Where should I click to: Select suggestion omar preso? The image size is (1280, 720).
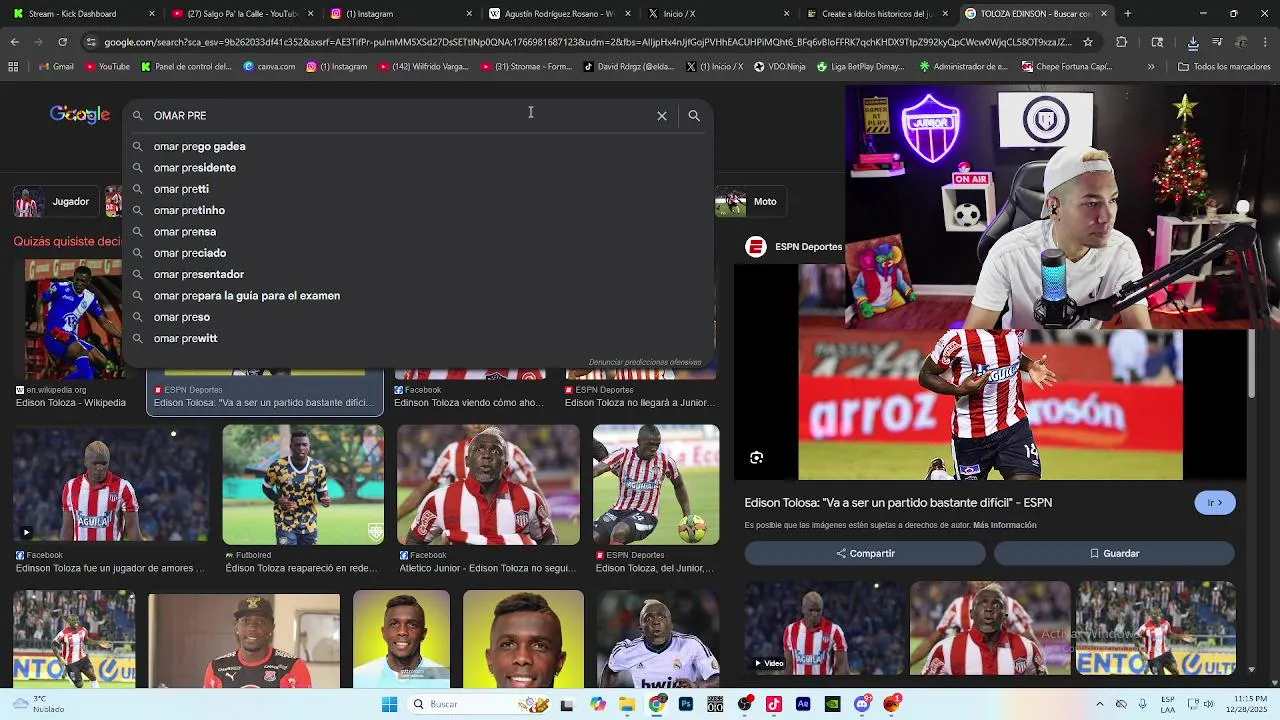418,317
